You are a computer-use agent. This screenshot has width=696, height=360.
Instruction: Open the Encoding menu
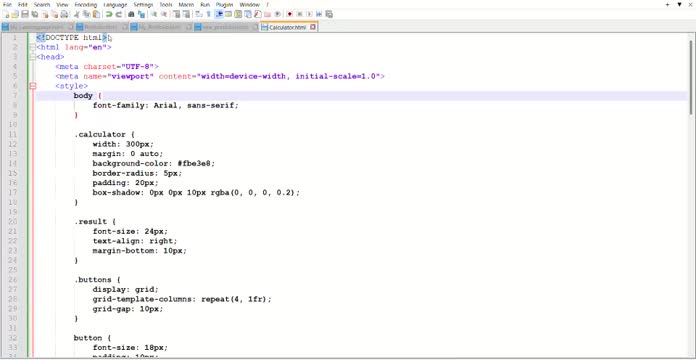click(x=86, y=4)
